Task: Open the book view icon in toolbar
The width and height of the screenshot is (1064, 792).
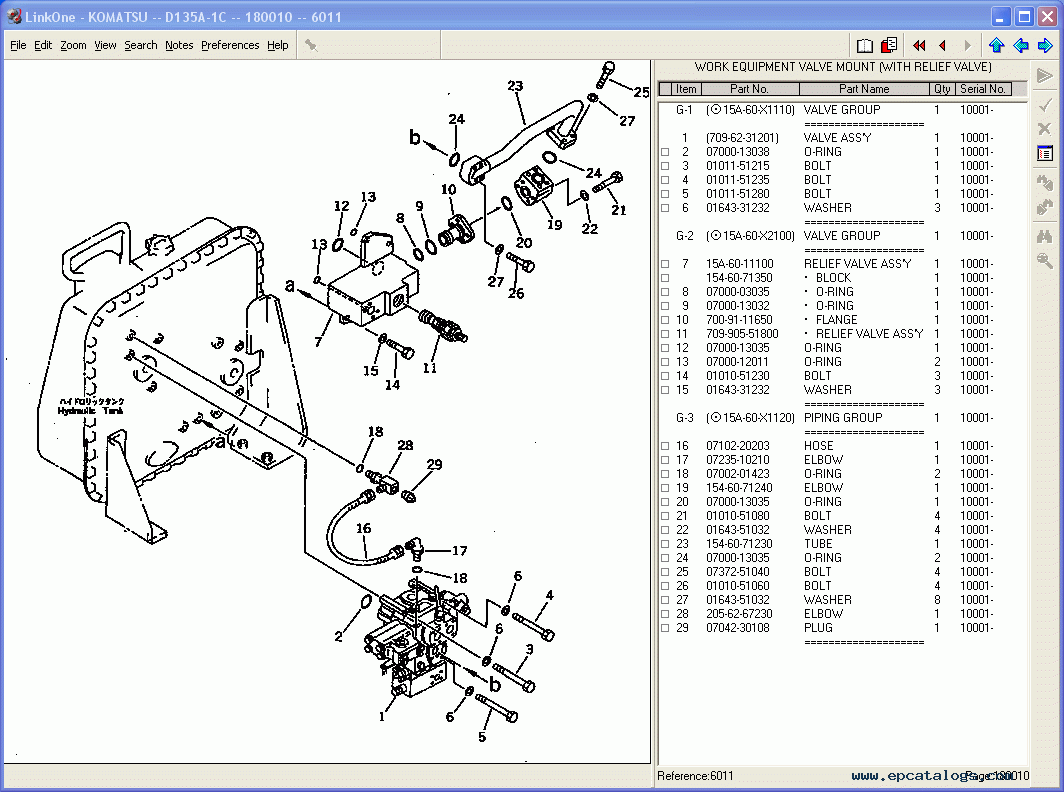Action: pos(864,45)
